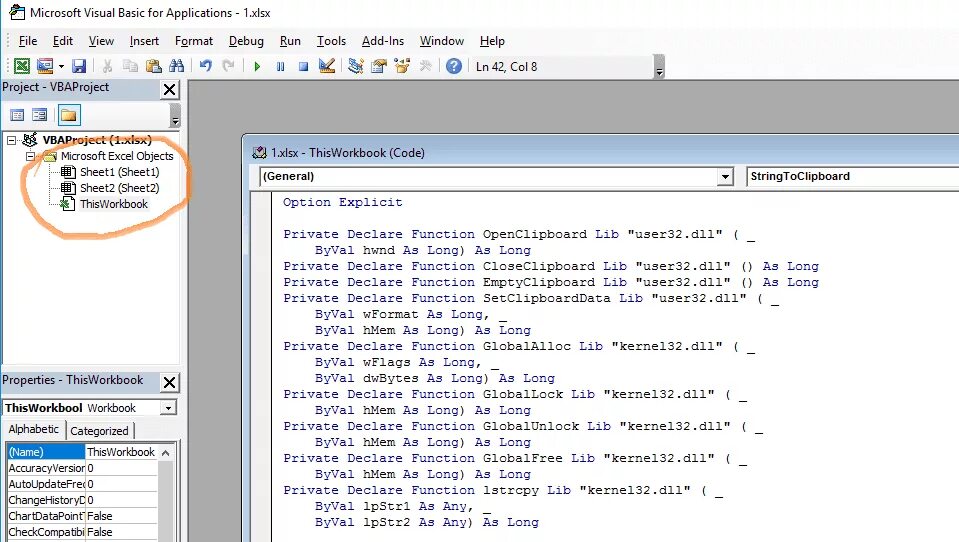Pause execution with the Break icon
The image size is (959, 542).
tap(280, 66)
